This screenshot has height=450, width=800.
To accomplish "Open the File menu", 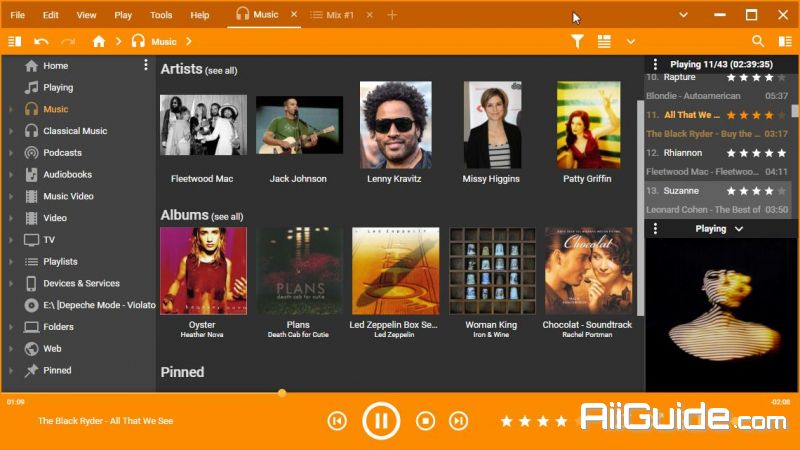I will [17, 15].
